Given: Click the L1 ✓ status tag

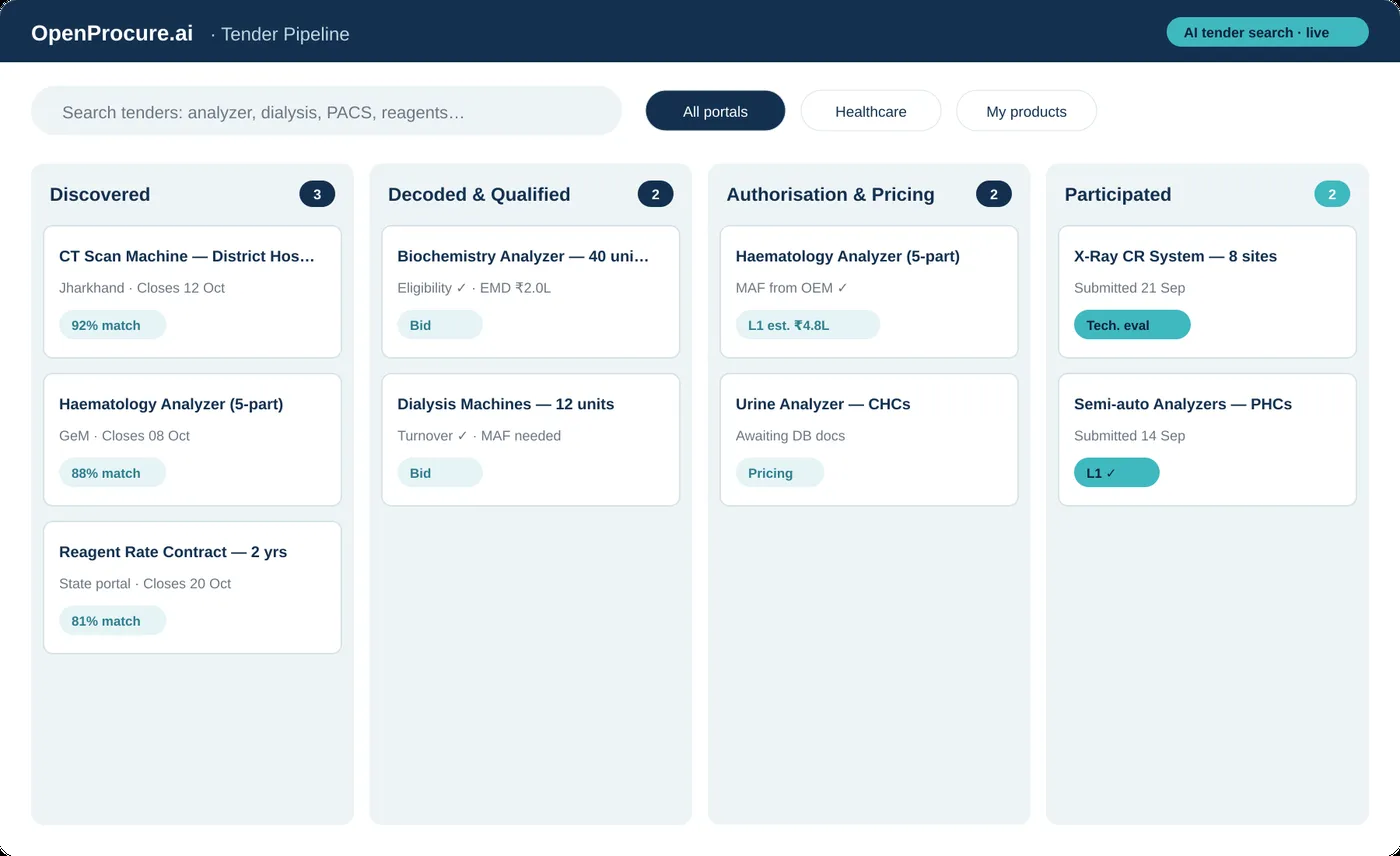Looking at the screenshot, I should (1117, 473).
